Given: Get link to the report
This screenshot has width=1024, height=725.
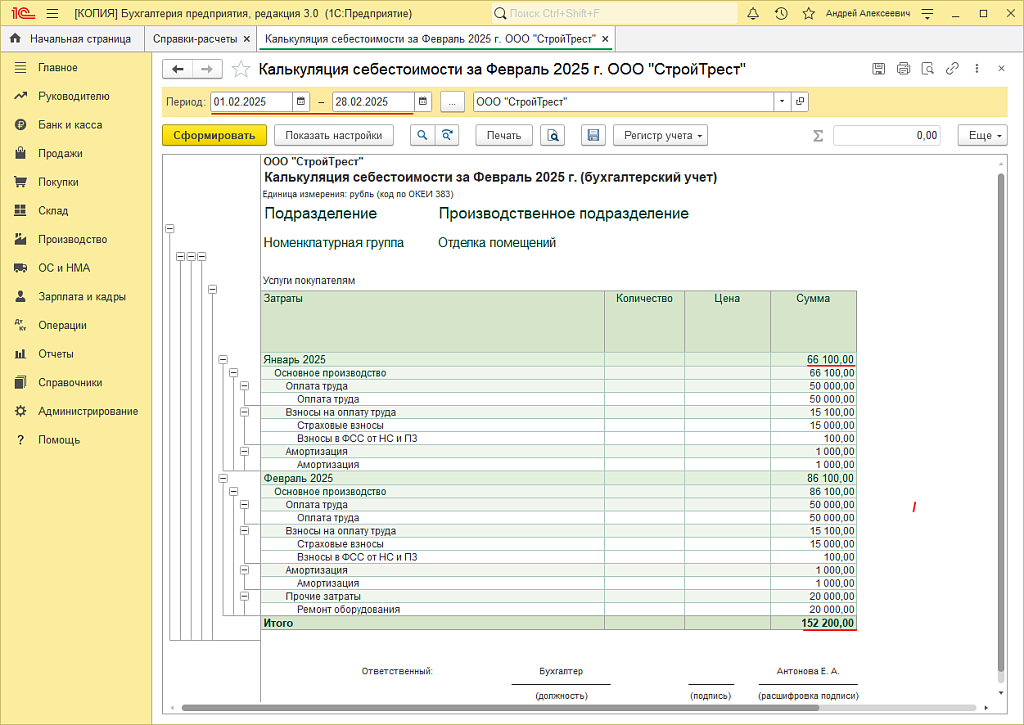Looking at the screenshot, I should (x=952, y=69).
